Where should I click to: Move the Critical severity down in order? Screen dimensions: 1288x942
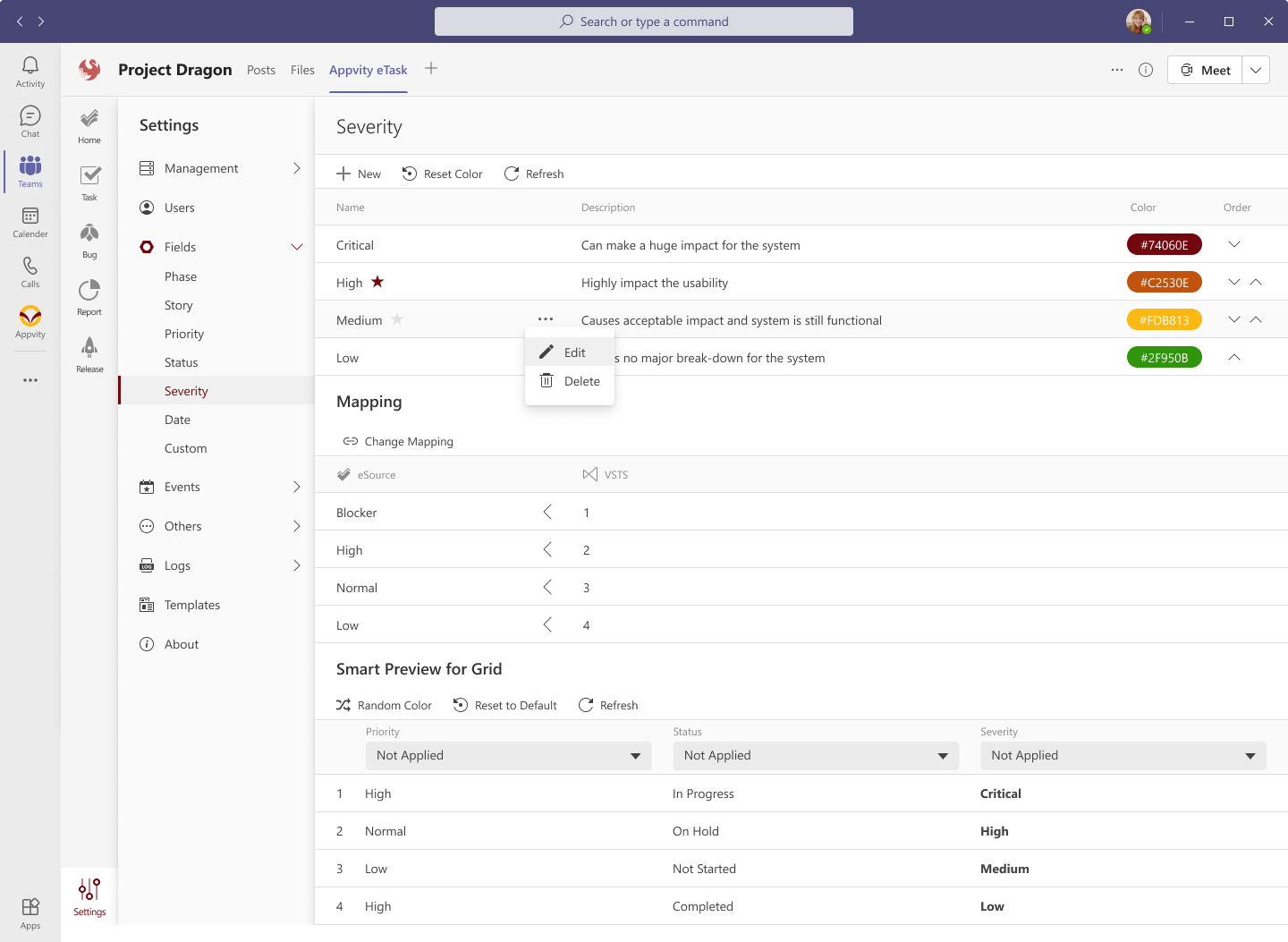coord(1234,244)
